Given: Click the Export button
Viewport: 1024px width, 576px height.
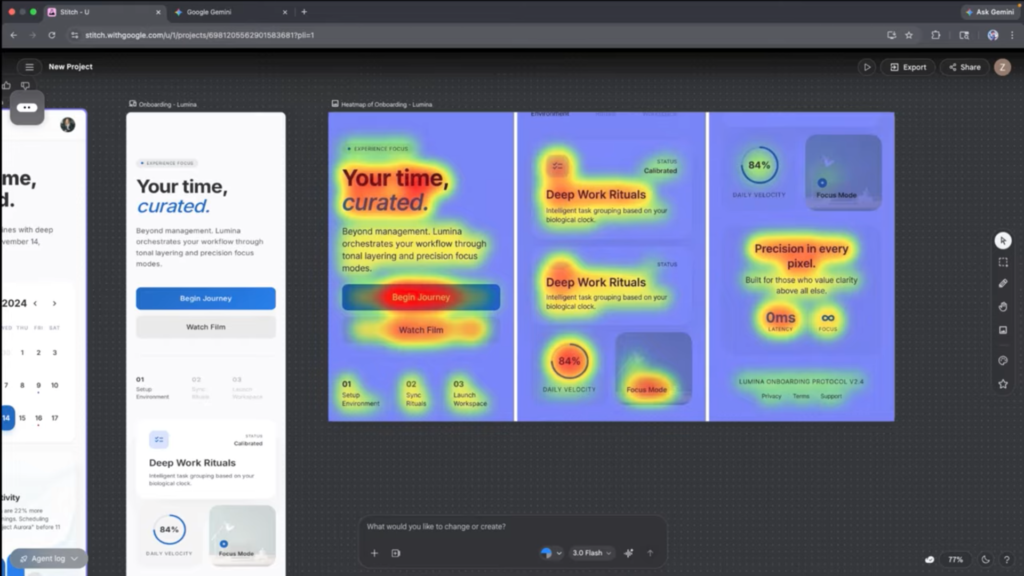Looking at the screenshot, I should (x=908, y=67).
